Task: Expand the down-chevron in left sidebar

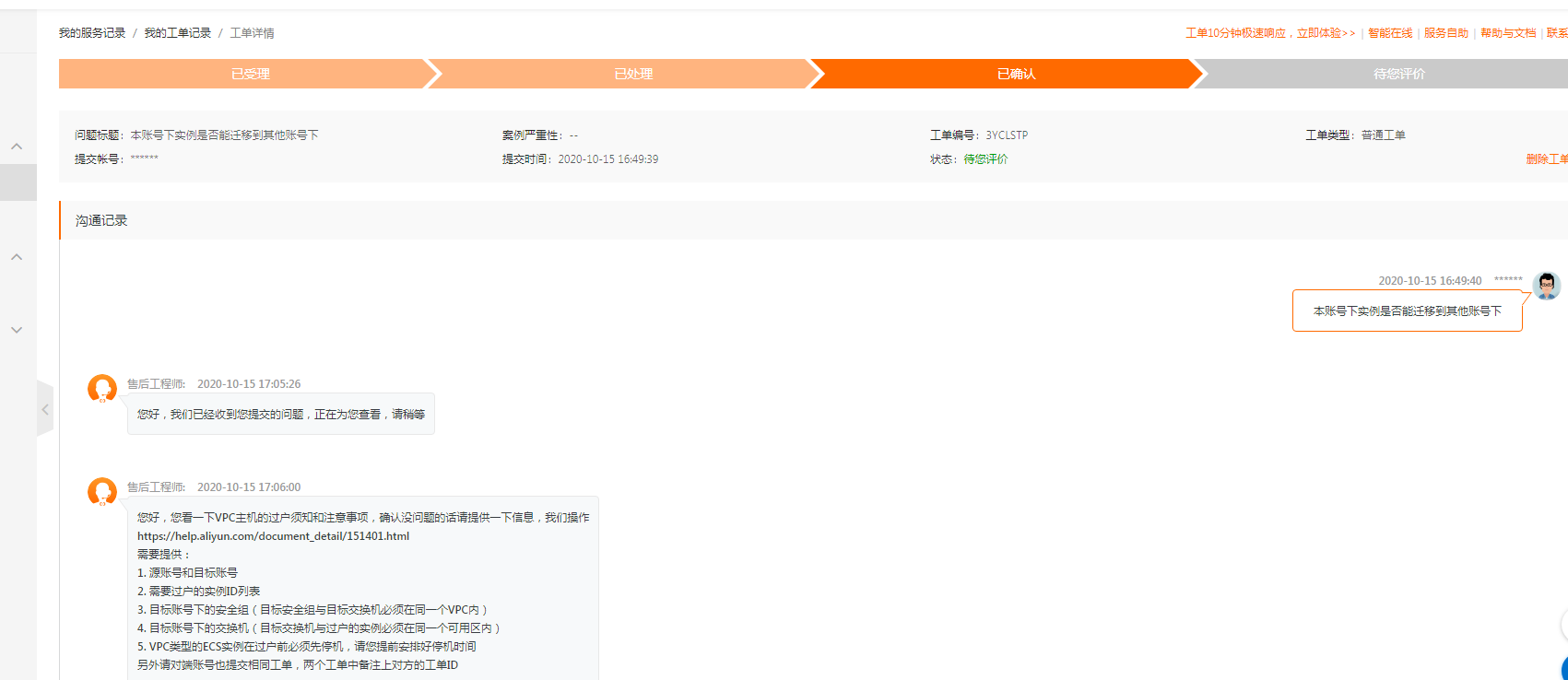Action: click(x=17, y=330)
